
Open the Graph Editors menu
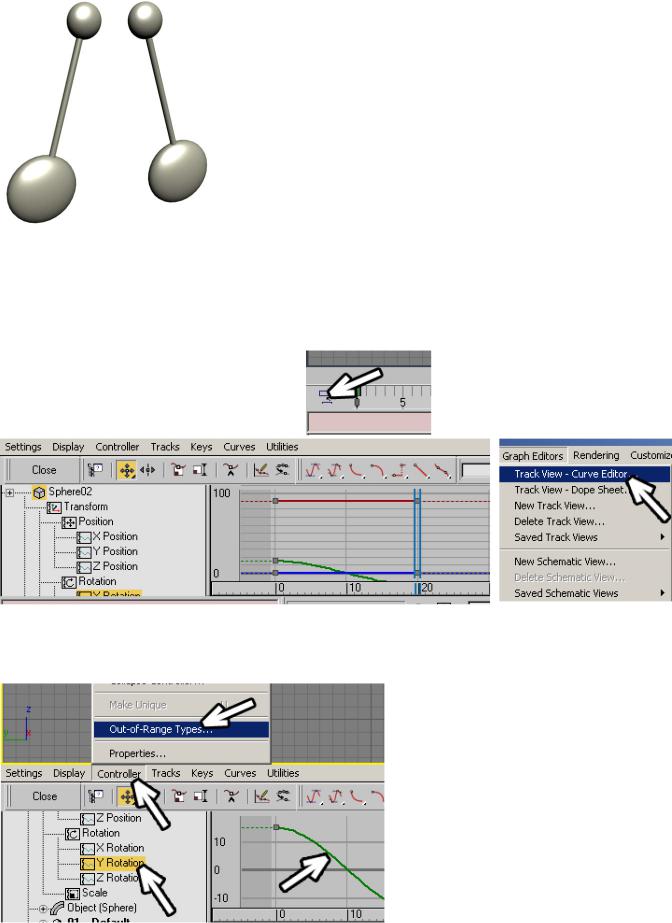pos(533,456)
